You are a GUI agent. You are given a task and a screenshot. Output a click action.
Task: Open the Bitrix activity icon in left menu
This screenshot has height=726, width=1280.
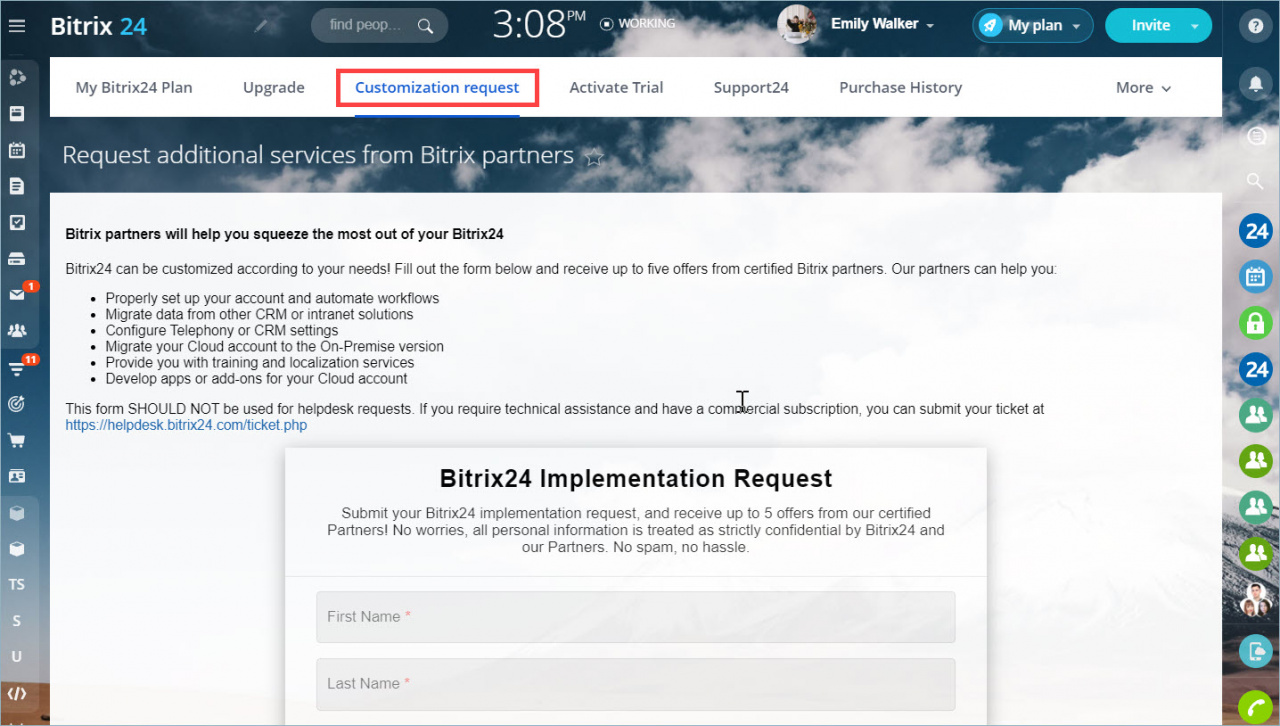tap(17, 78)
